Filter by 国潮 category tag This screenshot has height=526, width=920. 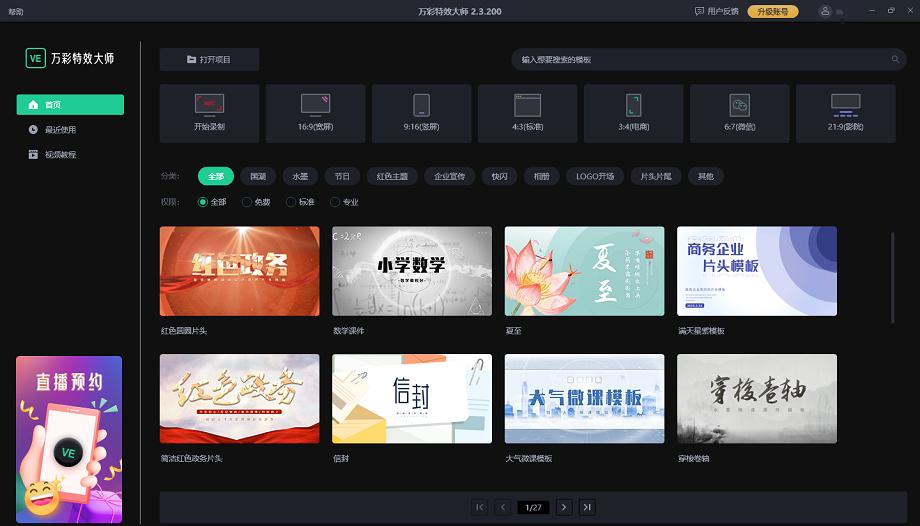[x=258, y=176]
